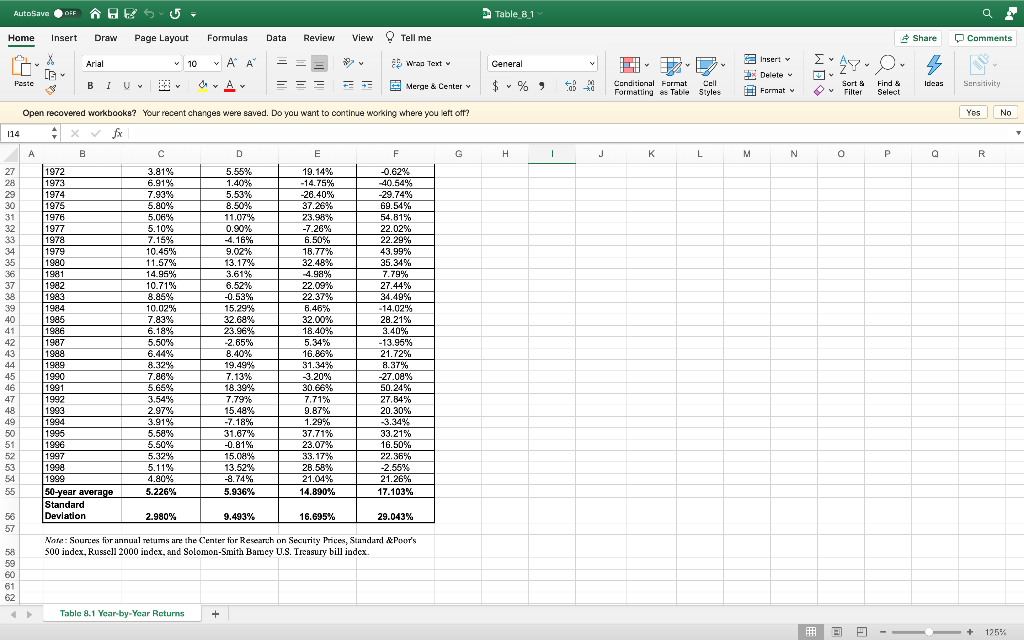Add a new sheet with plus button
Viewport: 1024px width, 640px height.
pos(215,613)
